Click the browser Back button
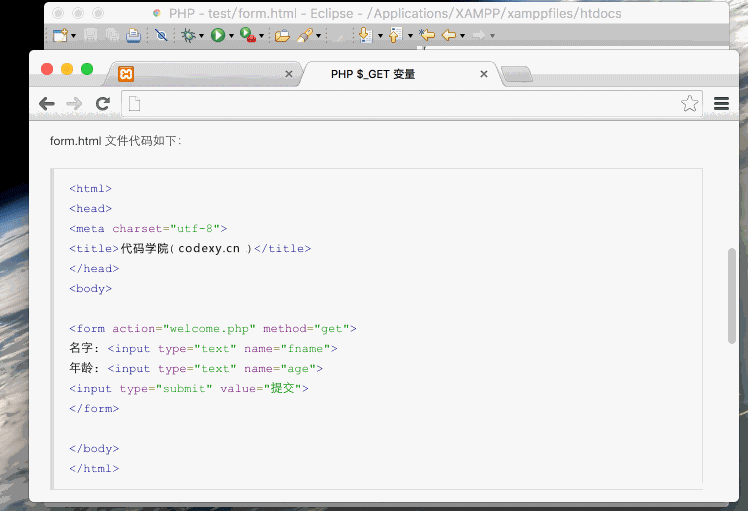 47,104
